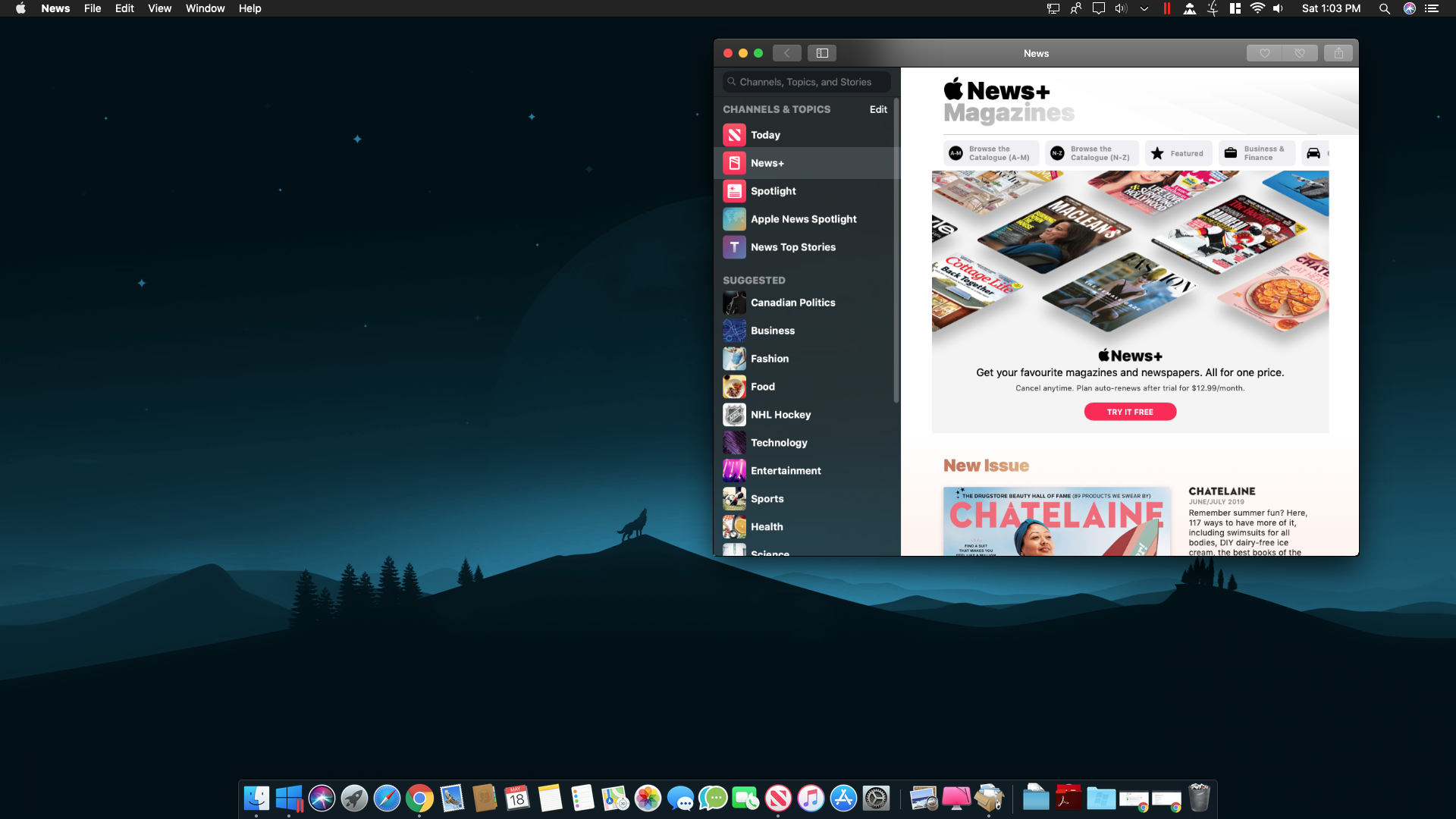Open Spotlight search in the menu bar
This screenshot has height=819, width=1456.
1384,8
